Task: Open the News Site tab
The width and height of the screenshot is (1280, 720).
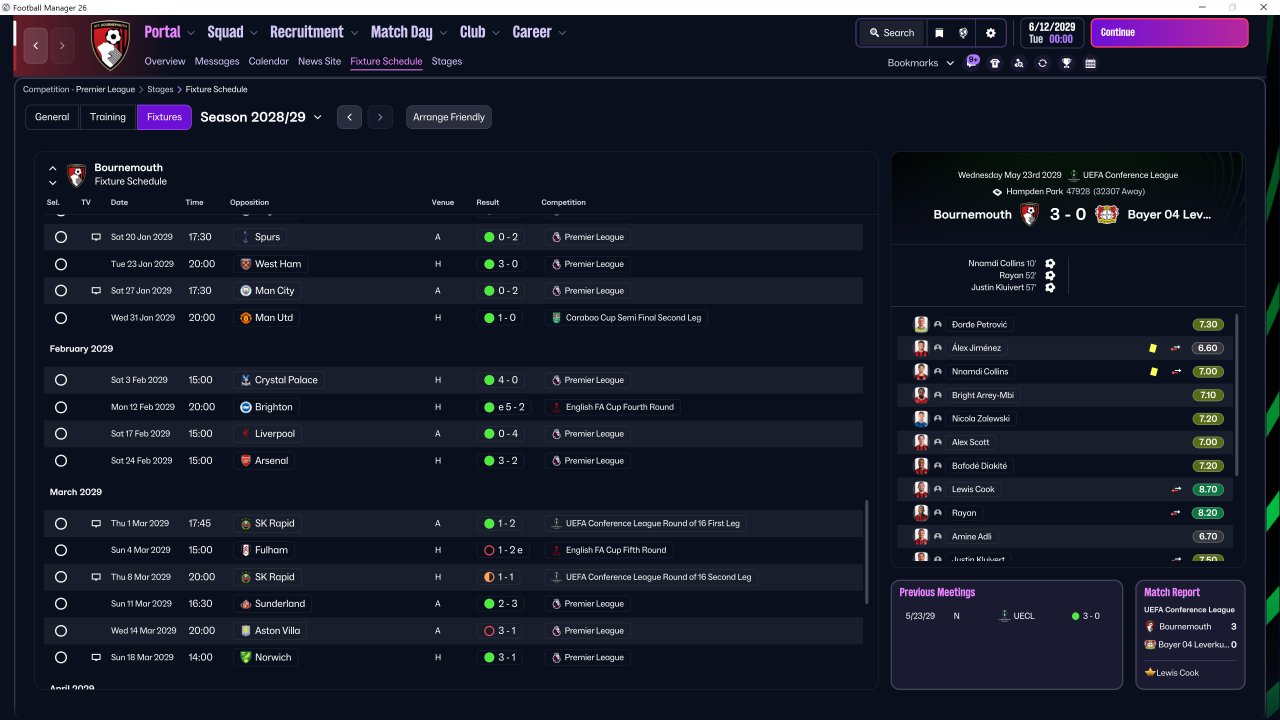Action: click(x=319, y=61)
